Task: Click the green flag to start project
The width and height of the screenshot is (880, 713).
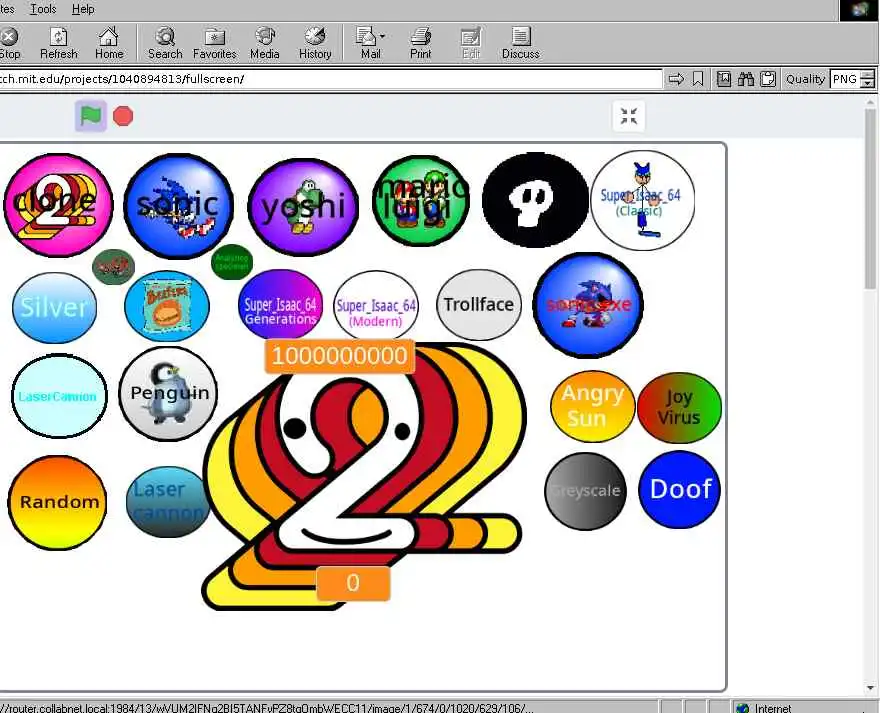Action: pos(91,116)
